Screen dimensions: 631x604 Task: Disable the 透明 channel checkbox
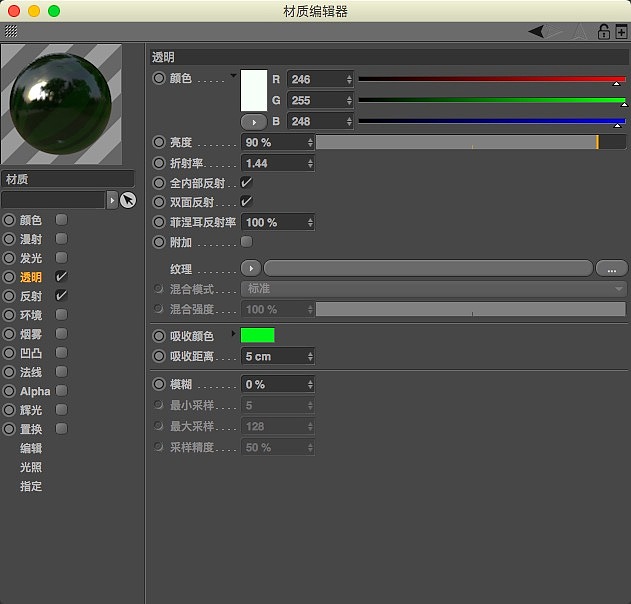(x=61, y=276)
